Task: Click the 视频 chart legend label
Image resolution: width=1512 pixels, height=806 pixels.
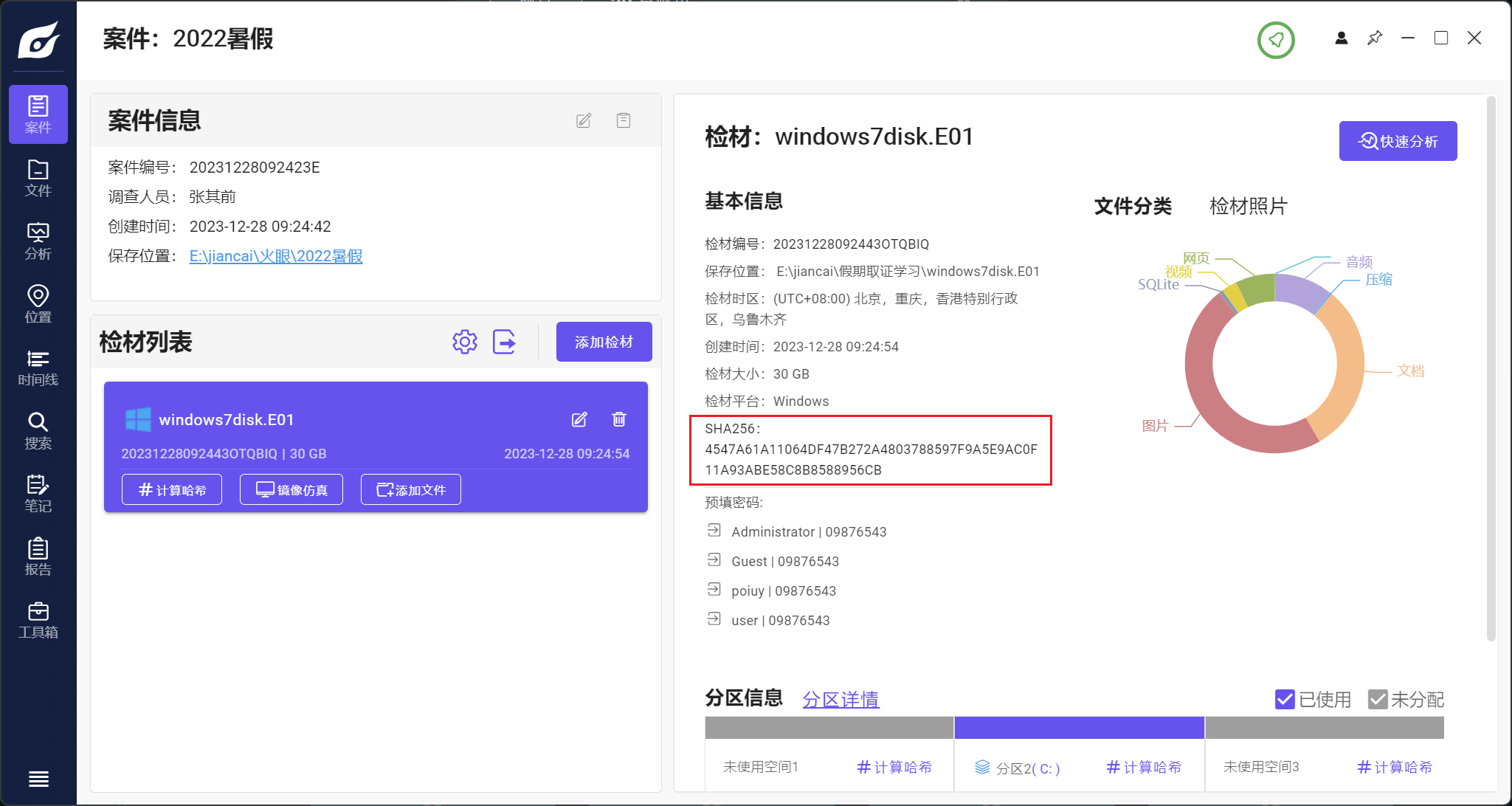Action: [1178, 272]
